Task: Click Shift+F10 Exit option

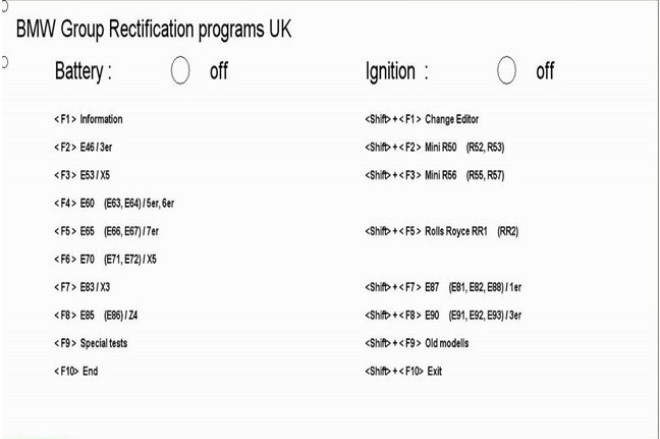Action: (x=403, y=371)
